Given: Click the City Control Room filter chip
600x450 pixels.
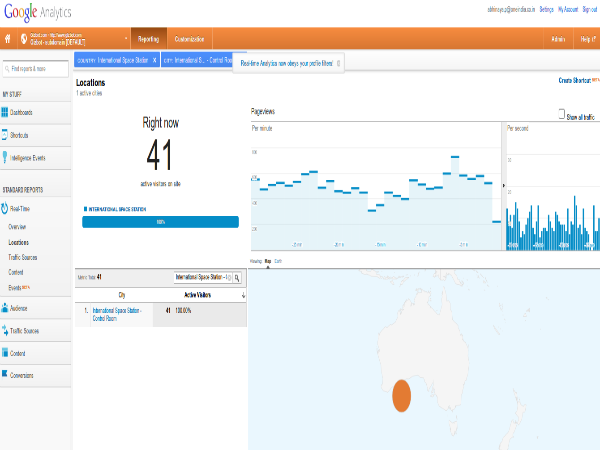Looking at the screenshot, I should [x=197, y=60].
